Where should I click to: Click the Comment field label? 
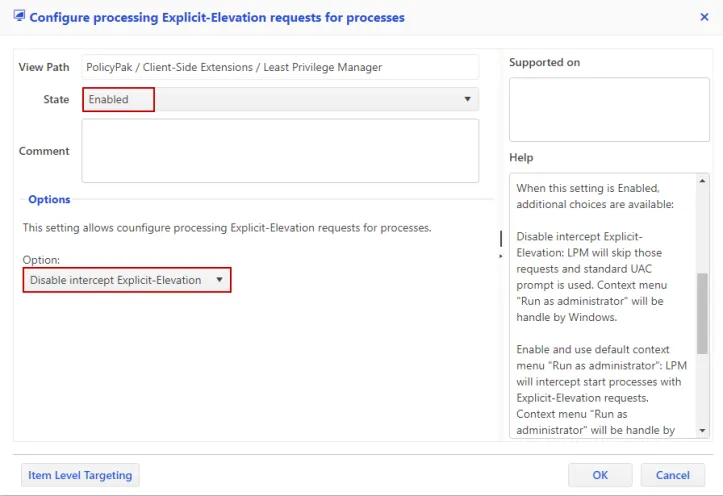(44, 151)
